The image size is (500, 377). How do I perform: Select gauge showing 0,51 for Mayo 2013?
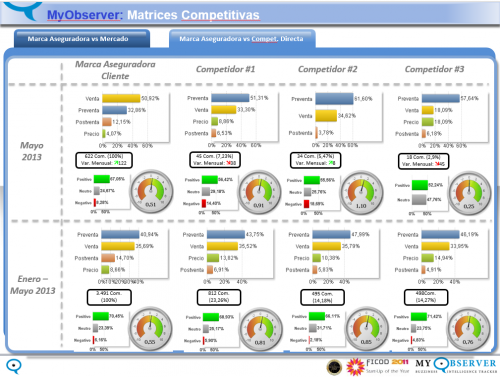(151, 191)
